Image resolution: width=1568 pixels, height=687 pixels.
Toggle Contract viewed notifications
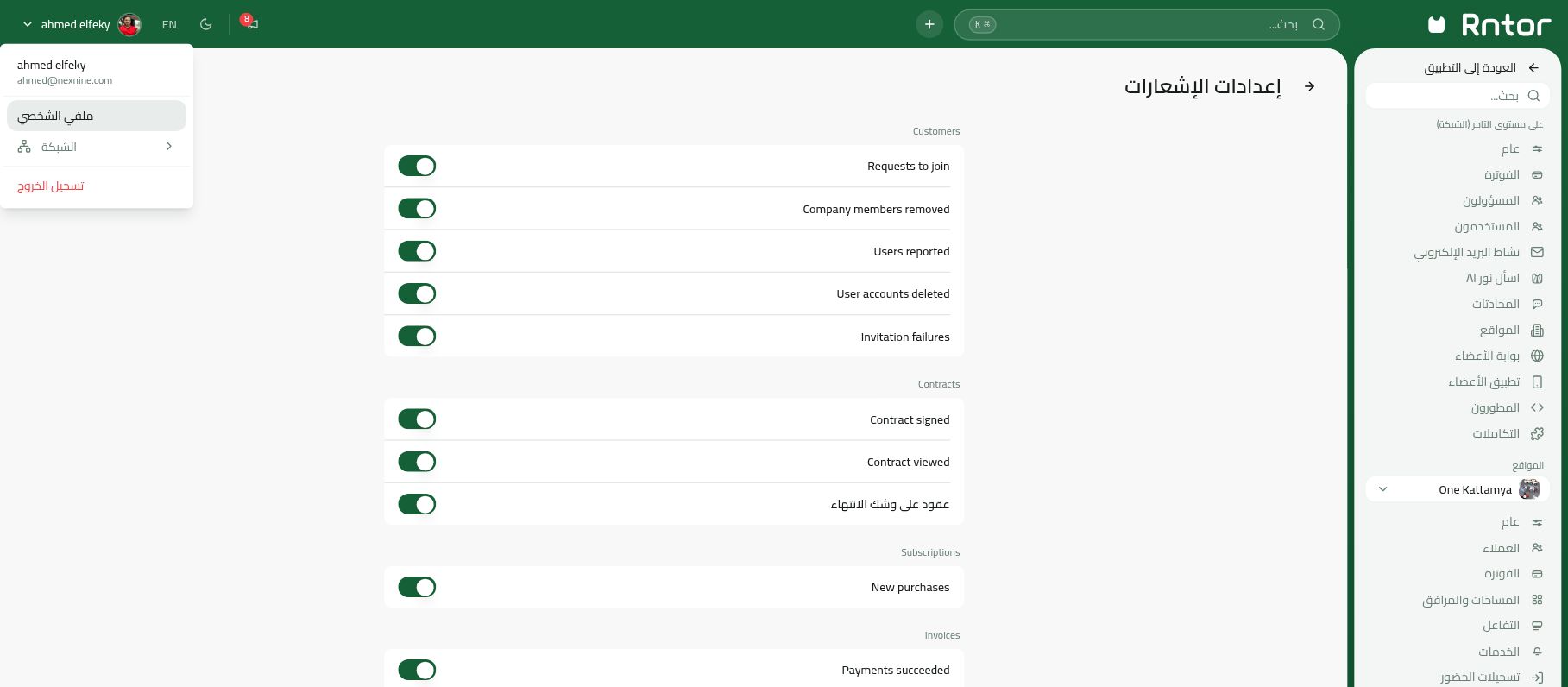pyautogui.click(x=417, y=462)
